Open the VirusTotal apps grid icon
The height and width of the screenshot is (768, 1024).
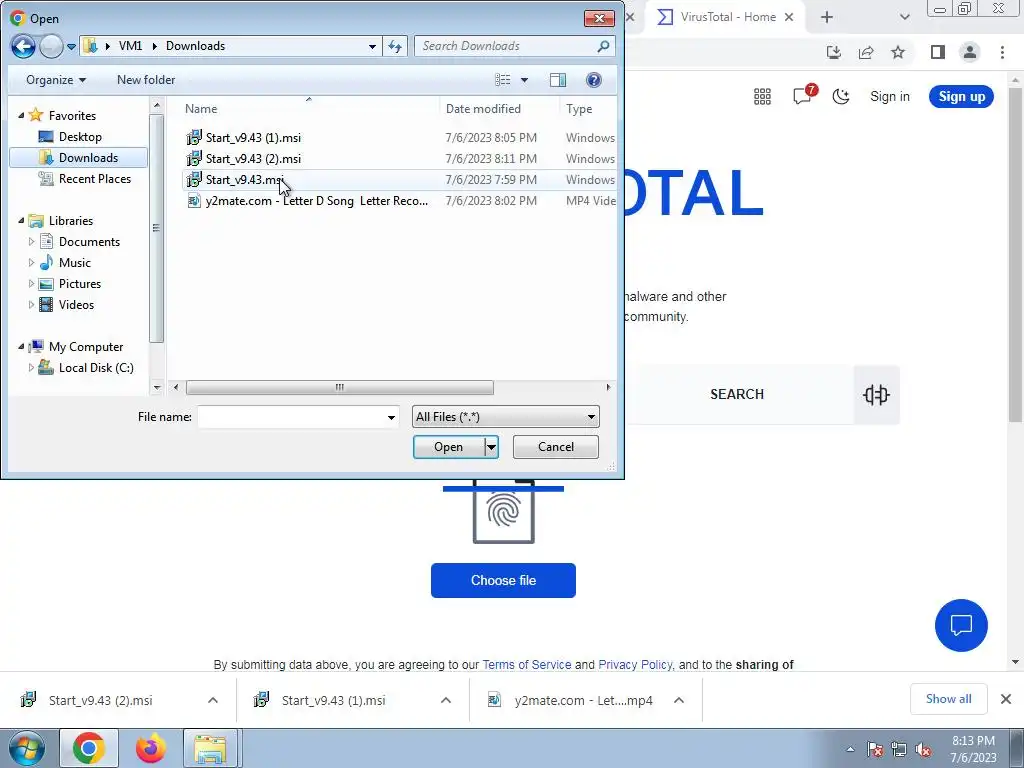(762, 97)
